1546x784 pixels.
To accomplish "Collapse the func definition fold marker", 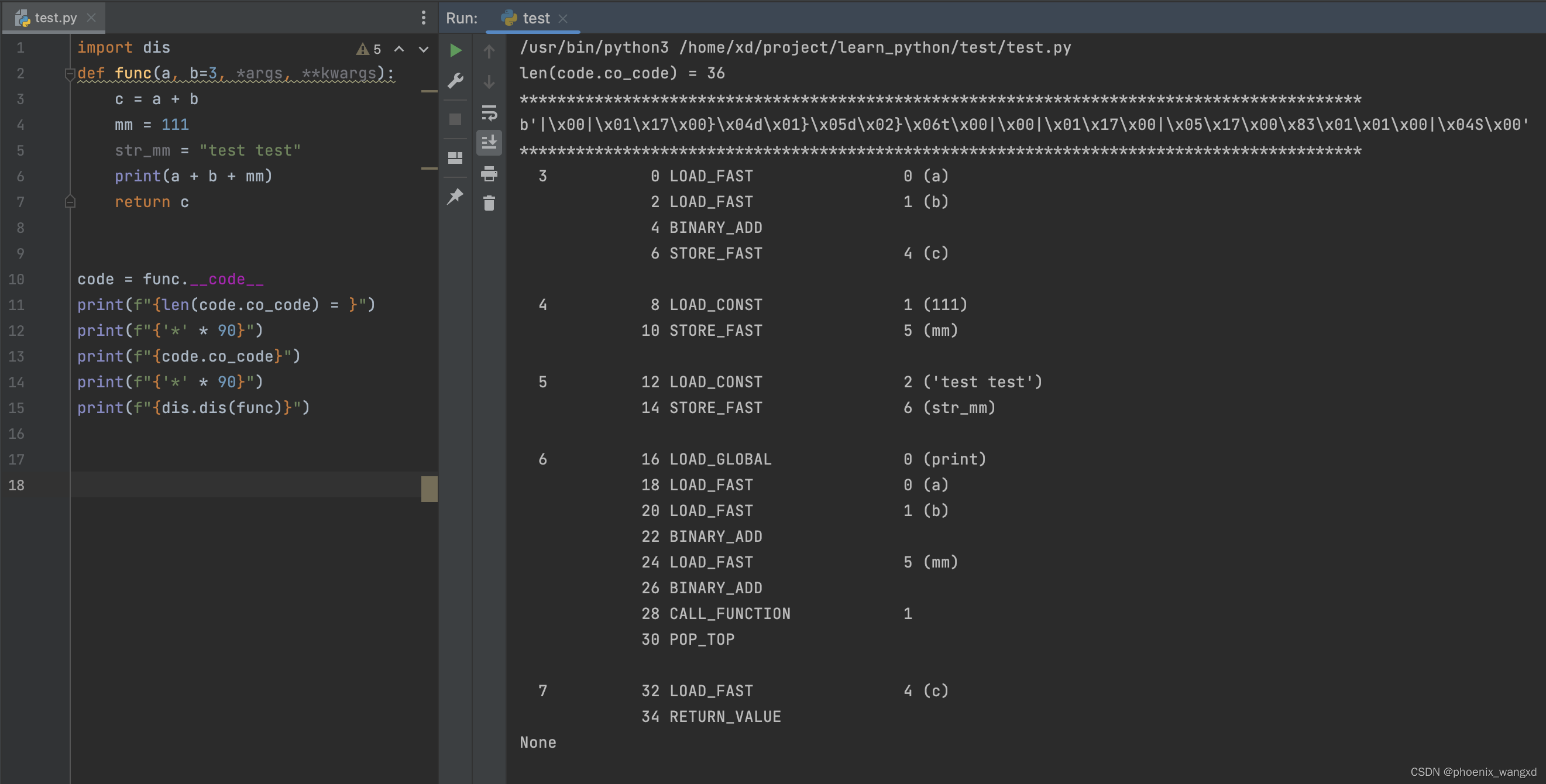I will coord(70,74).
